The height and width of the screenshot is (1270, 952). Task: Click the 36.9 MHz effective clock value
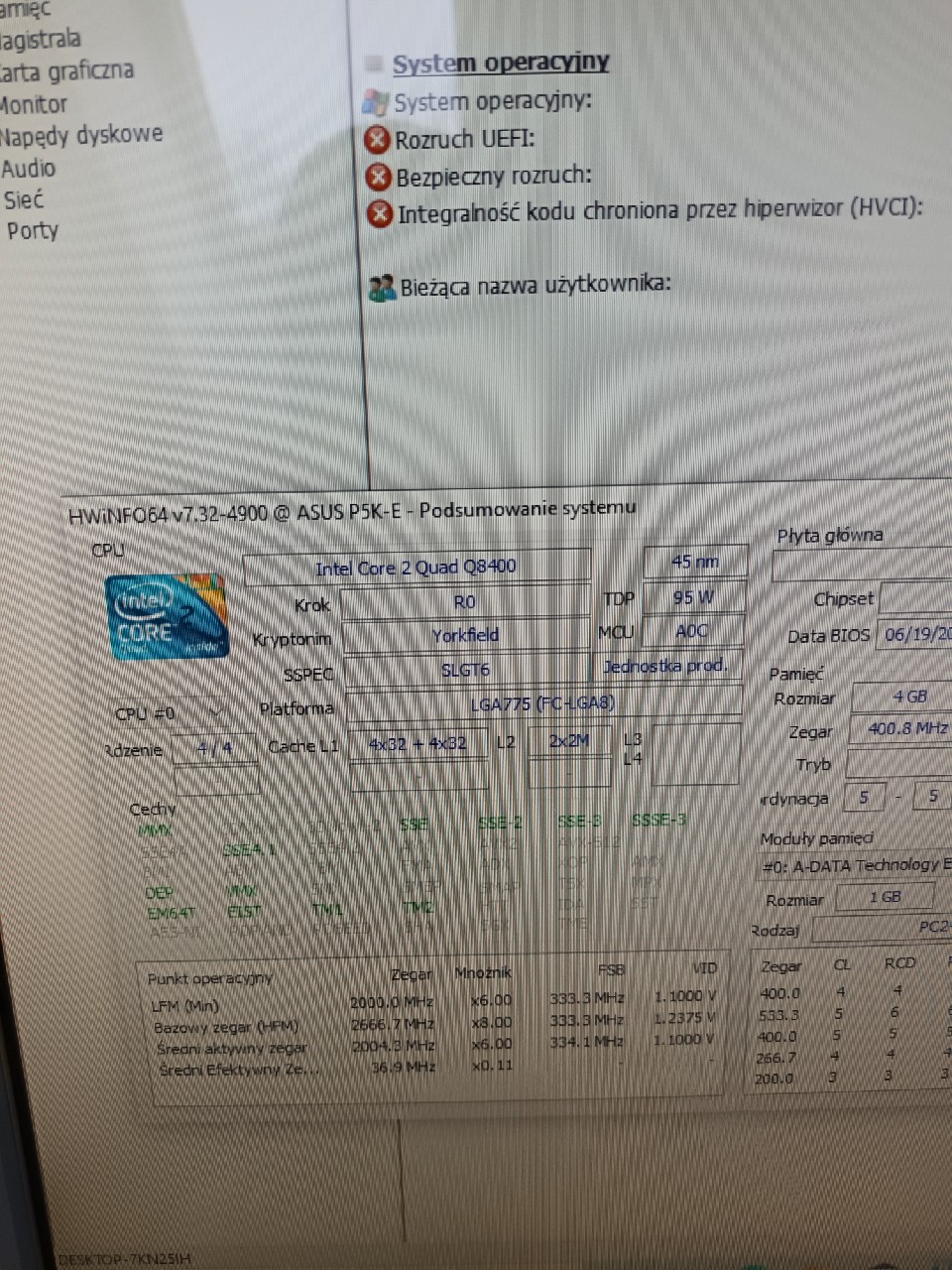[x=403, y=1067]
